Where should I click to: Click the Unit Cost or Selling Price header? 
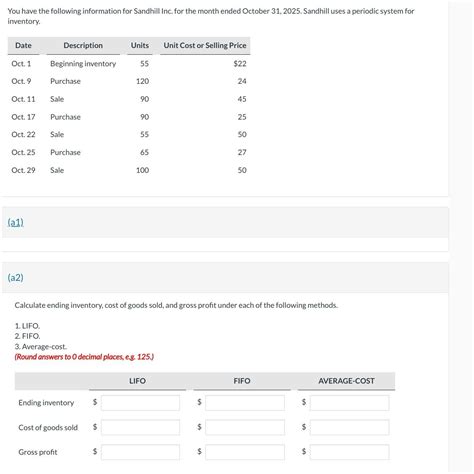click(x=205, y=46)
